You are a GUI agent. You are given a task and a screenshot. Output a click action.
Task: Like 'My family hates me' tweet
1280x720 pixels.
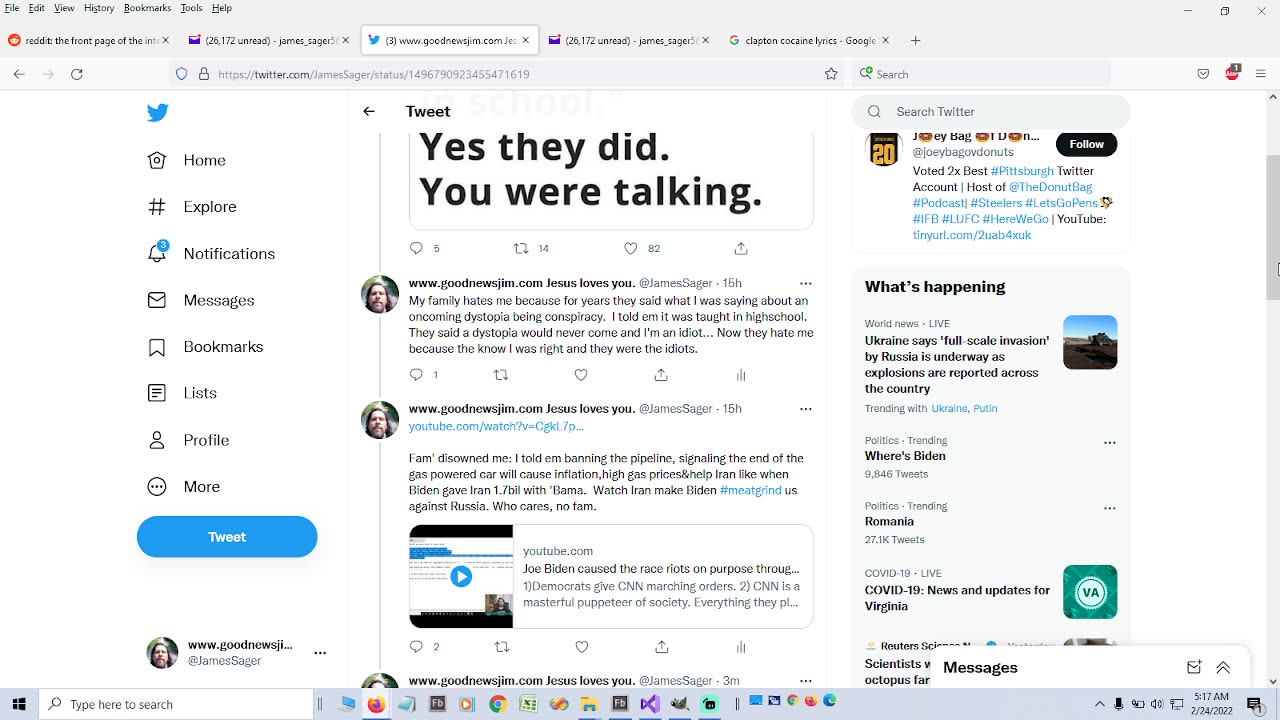tap(581, 375)
